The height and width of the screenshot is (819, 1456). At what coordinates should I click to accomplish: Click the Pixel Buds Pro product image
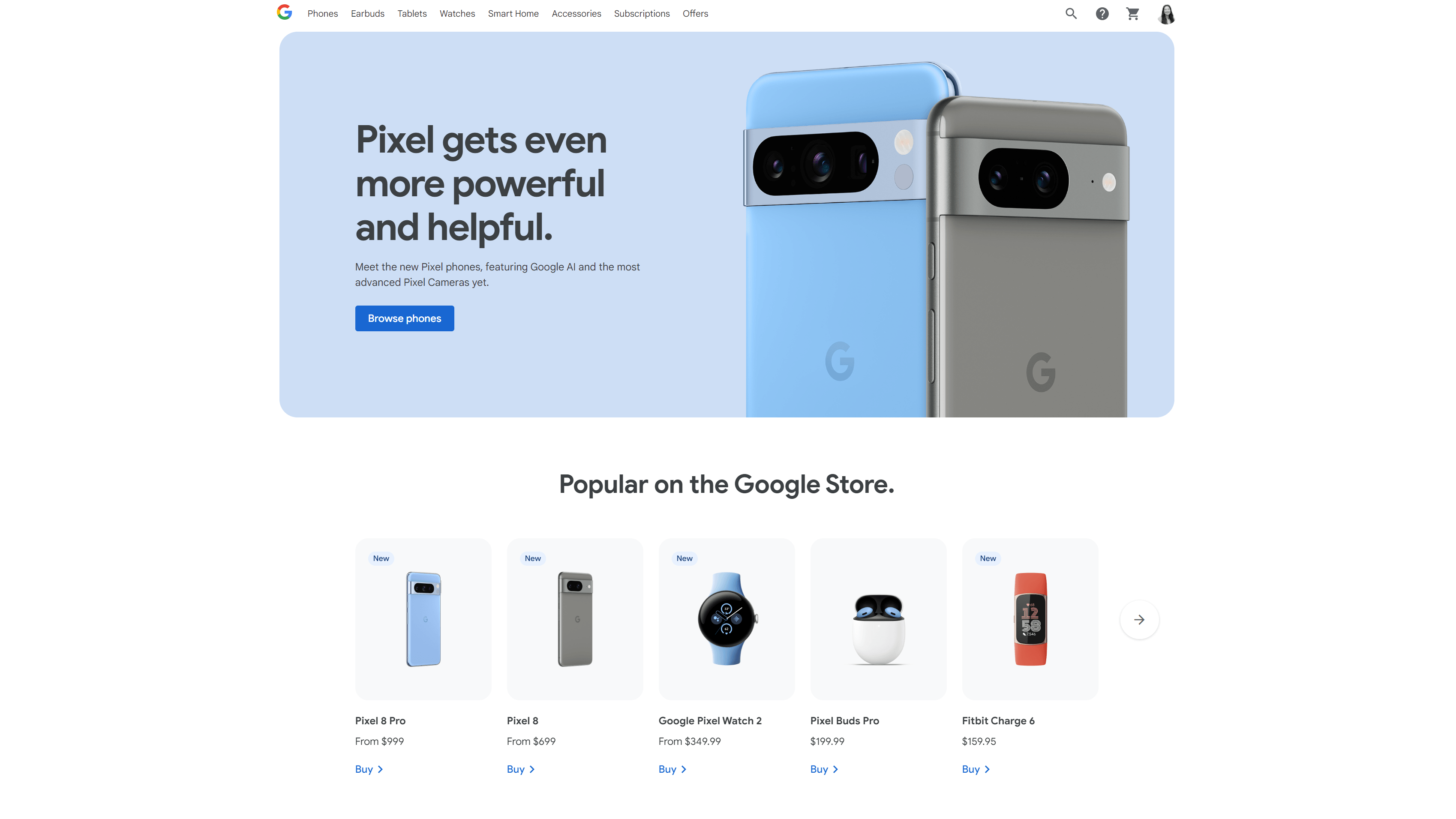[x=878, y=619]
